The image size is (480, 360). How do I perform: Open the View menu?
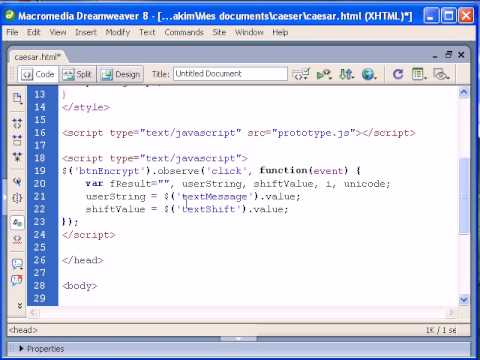click(58, 32)
